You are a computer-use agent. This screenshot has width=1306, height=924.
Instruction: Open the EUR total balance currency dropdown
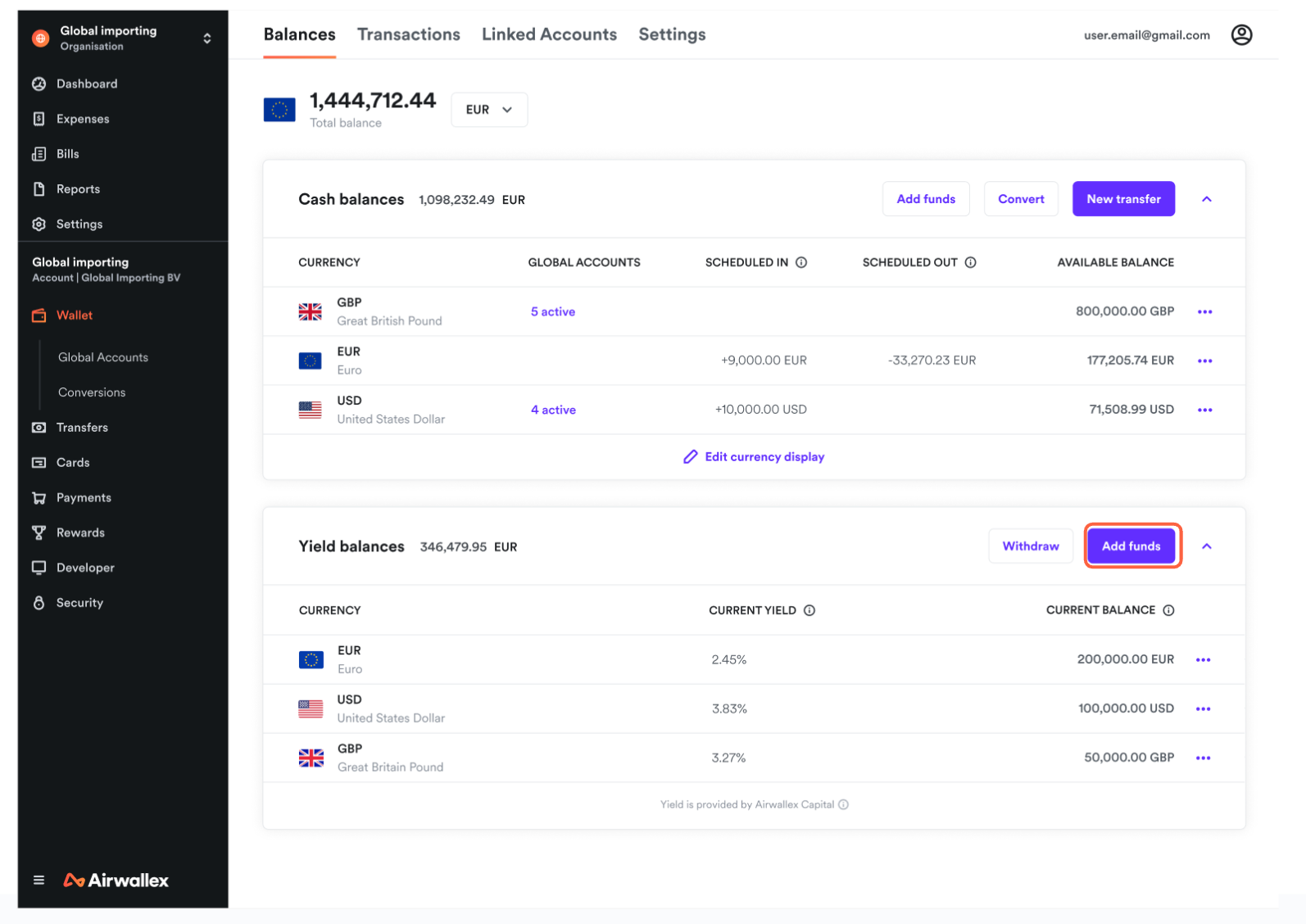click(489, 110)
